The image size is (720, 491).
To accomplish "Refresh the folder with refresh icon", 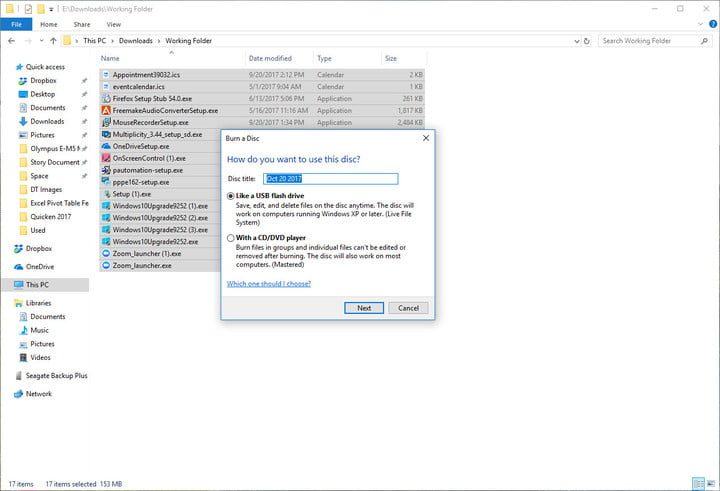I will click(586, 41).
